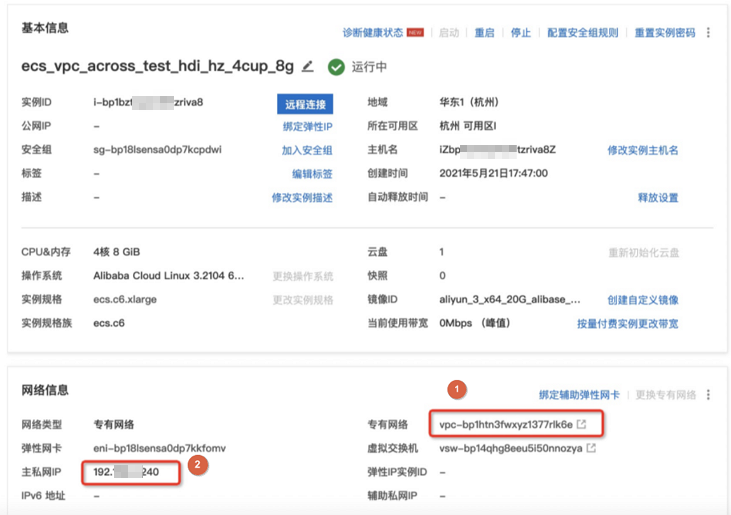731x515 pixels.
Task: Click 绑定辅助弹性网卡 link
Action: tap(579, 395)
